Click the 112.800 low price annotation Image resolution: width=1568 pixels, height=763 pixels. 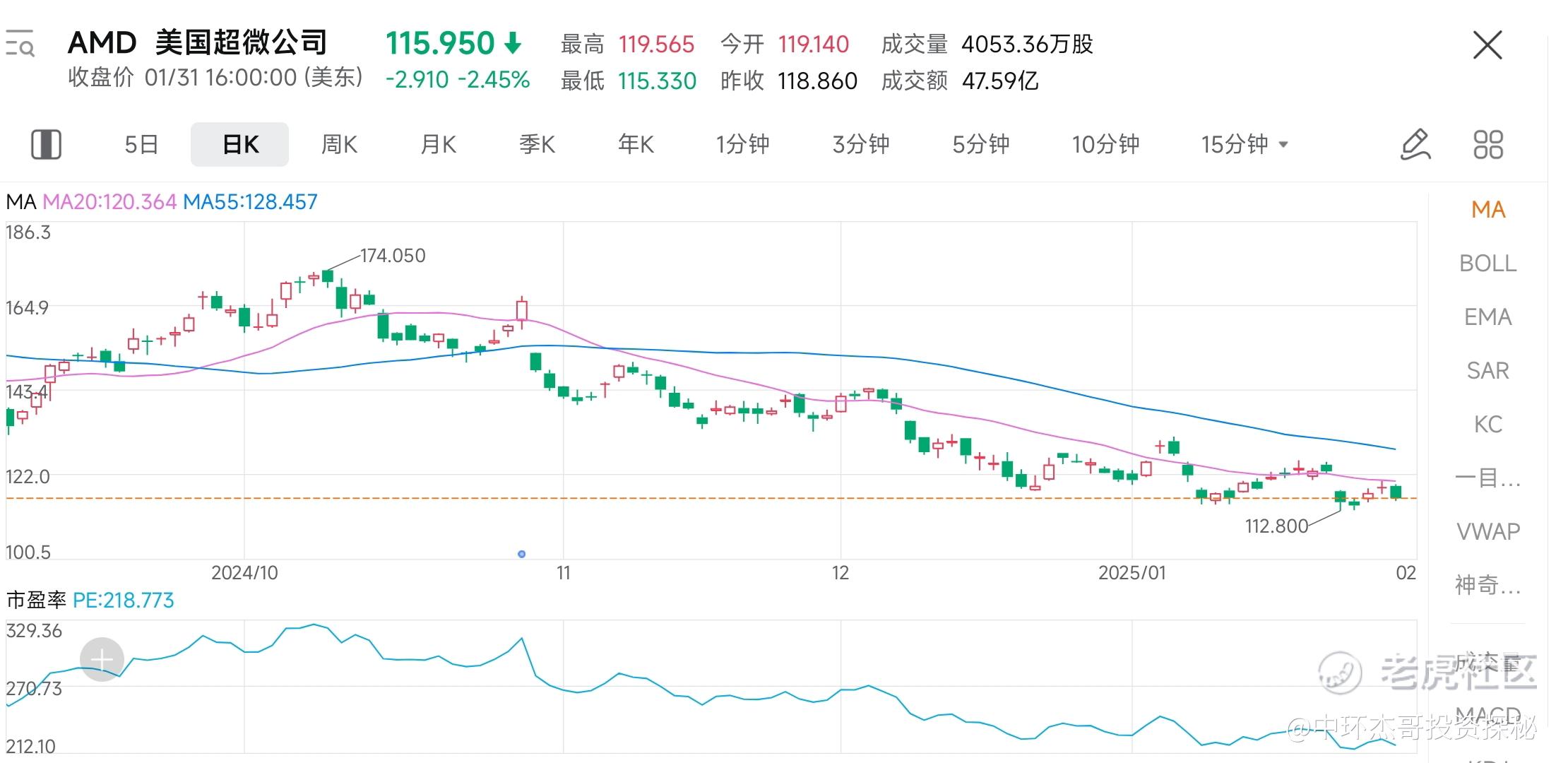click(1277, 526)
